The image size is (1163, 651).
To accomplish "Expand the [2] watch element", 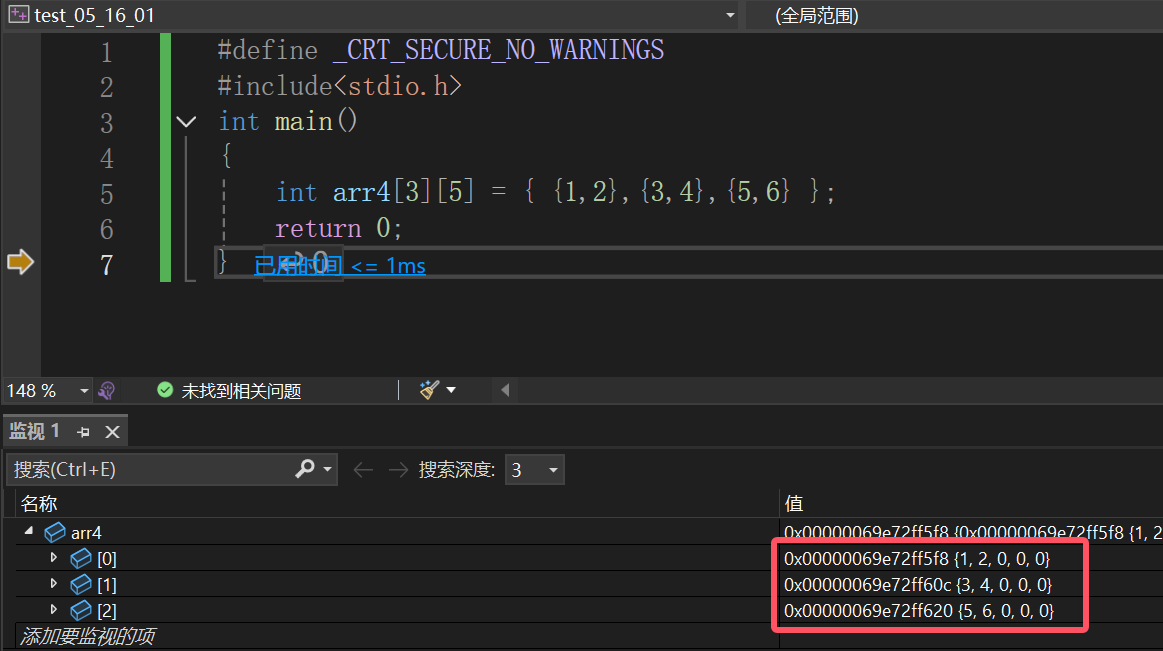I will tap(53, 609).
